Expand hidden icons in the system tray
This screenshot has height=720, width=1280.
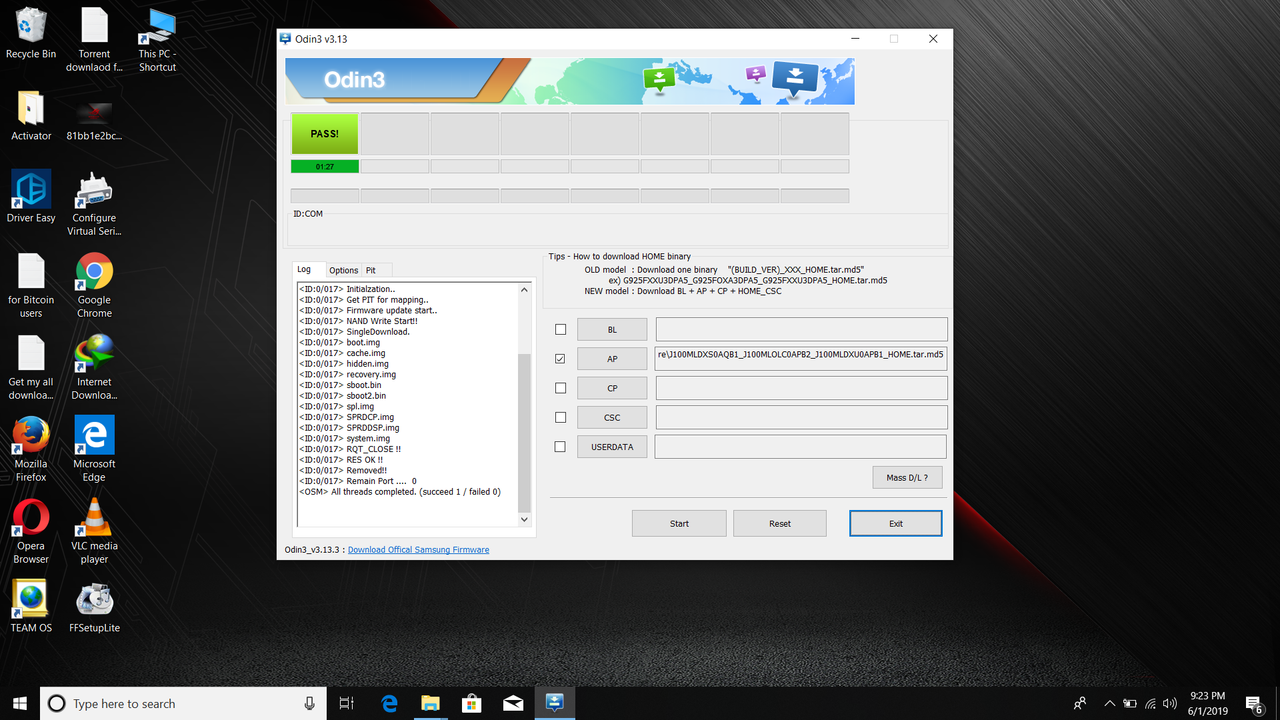[x=1109, y=703]
